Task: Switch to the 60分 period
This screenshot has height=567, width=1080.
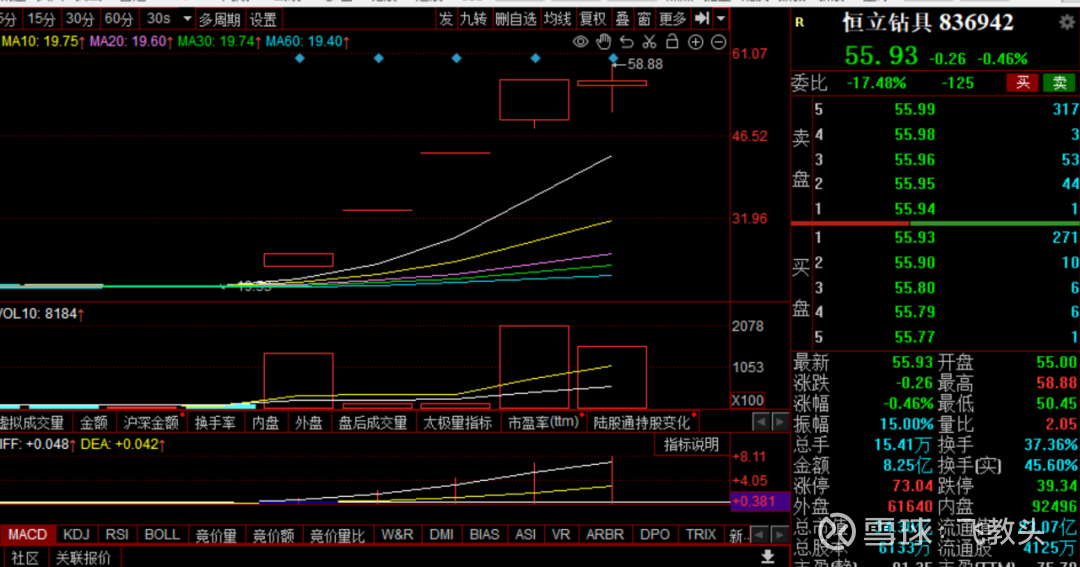Action: [118, 19]
